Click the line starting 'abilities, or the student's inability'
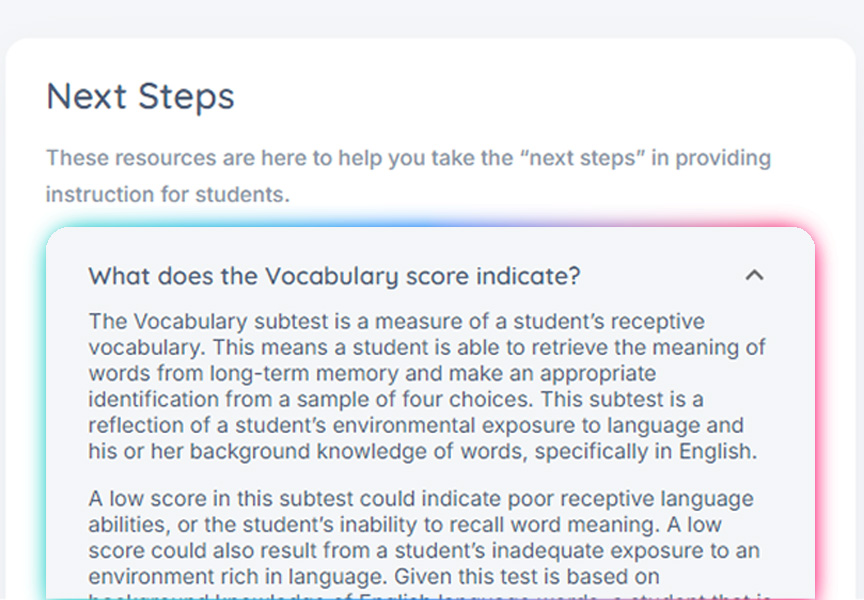864x600 pixels. (406, 524)
